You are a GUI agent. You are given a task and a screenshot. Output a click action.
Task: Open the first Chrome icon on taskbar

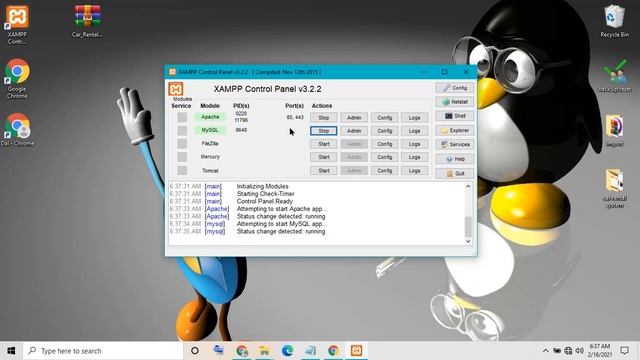[x=242, y=351]
